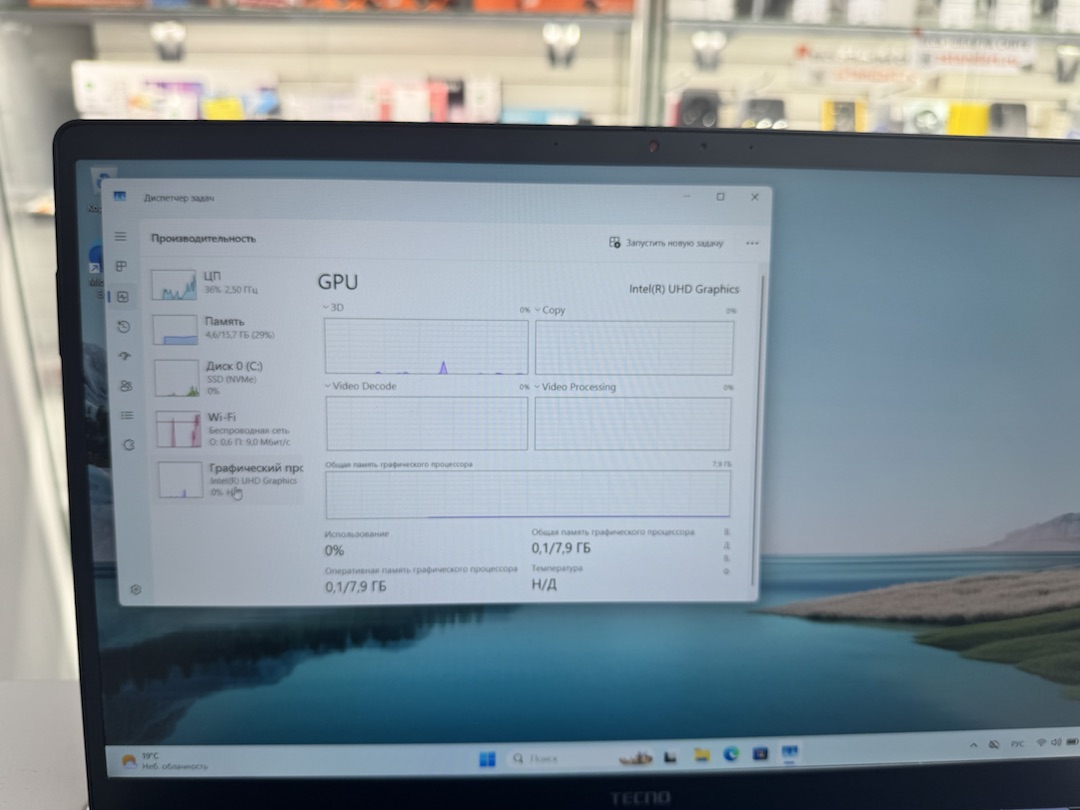Image resolution: width=1080 pixels, height=810 pixels.
Task: Expand the 3D graph engine dropdown
Action: pos(334,308)
